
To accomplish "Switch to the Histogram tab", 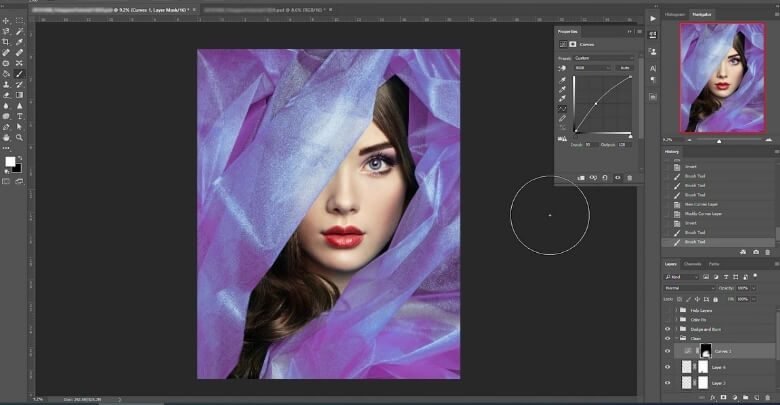I will [x=675, y=14].
